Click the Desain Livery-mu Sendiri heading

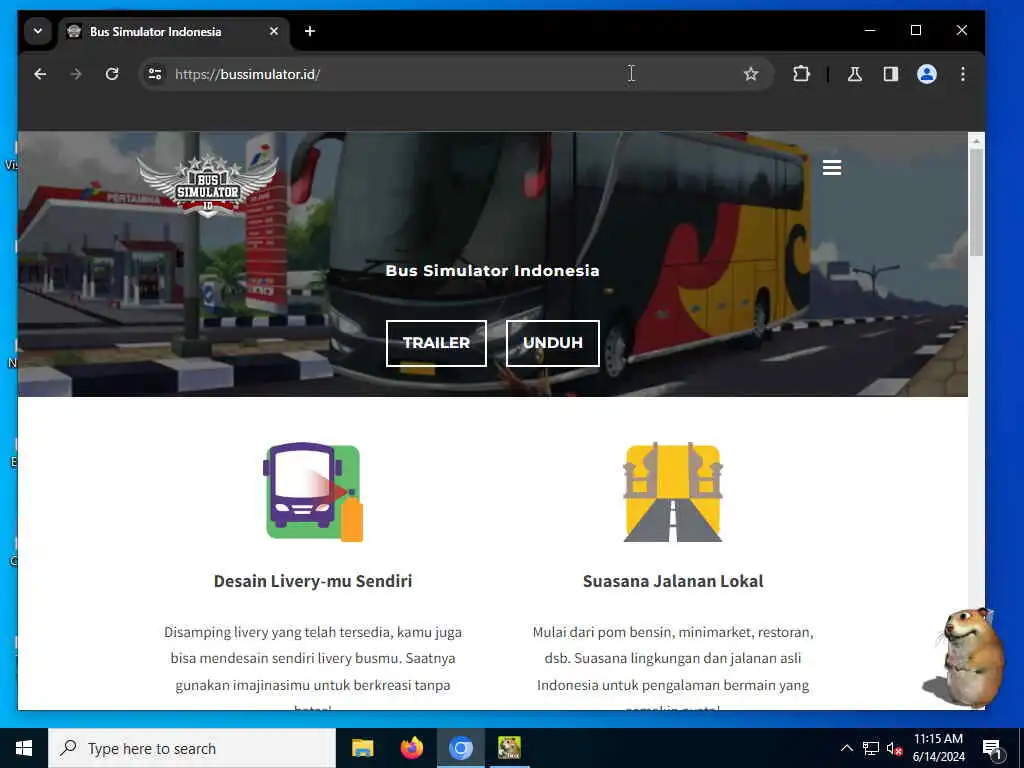[x=313, y=581]
